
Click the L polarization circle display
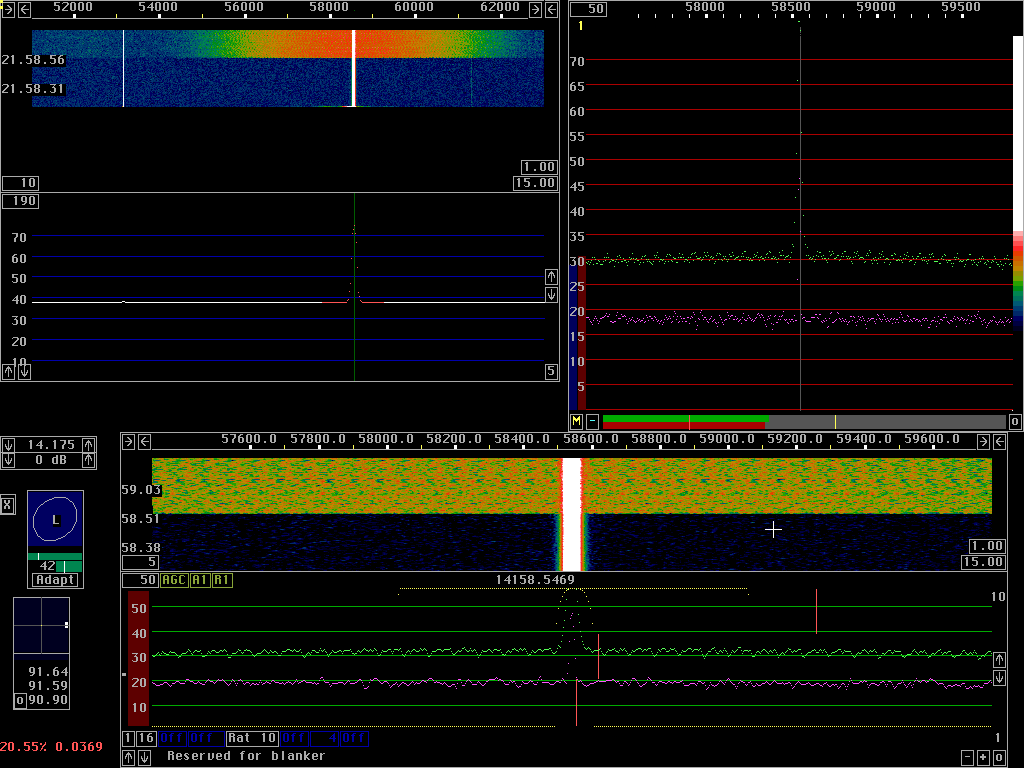click(x=56, y=519)
